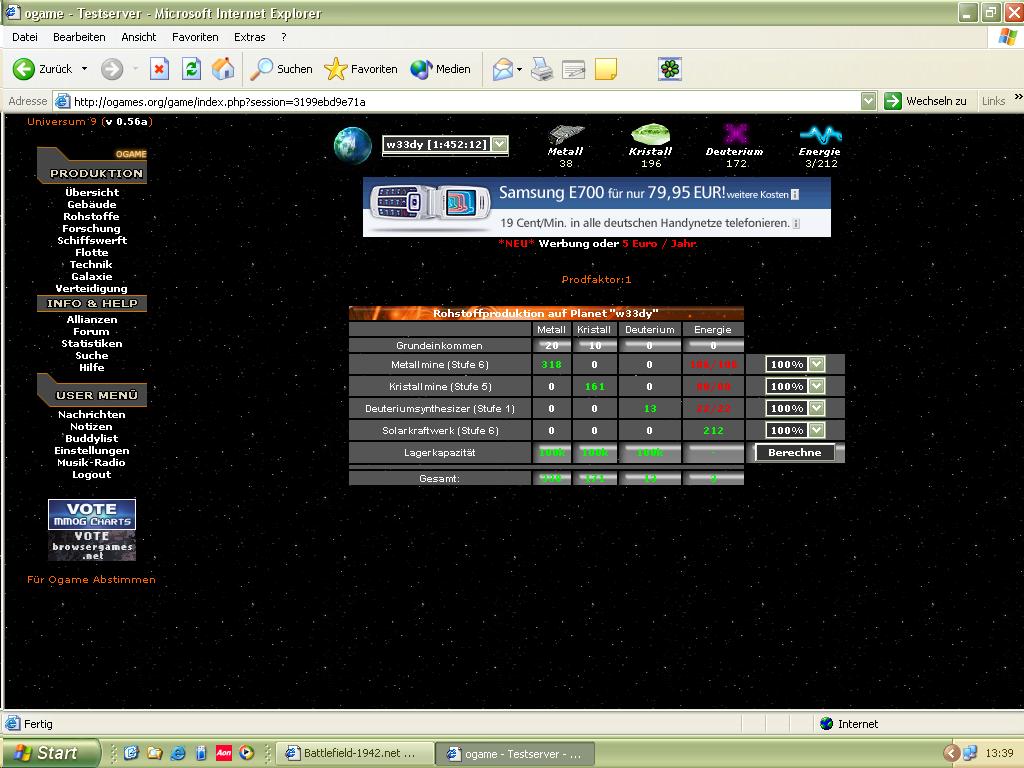Open the Einstellungen link
The width and height of the screenshot is (1024, 768).
pos(92,451)
